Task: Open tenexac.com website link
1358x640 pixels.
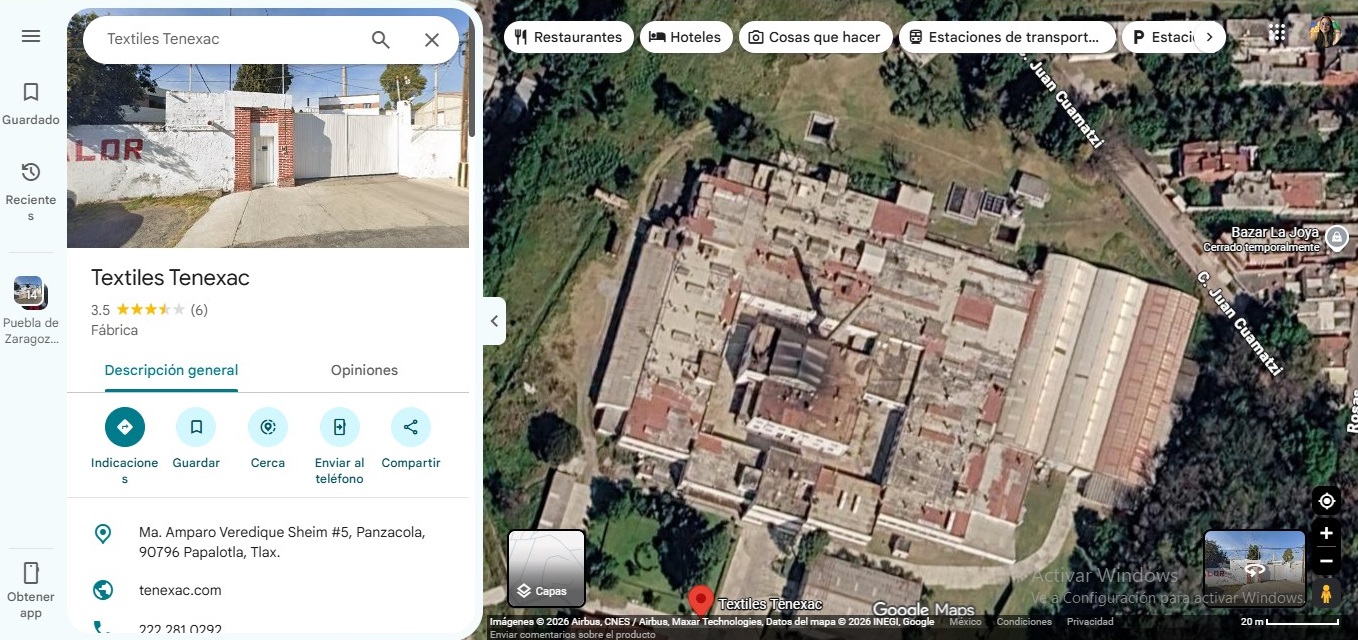Action: tap(180, 590)
